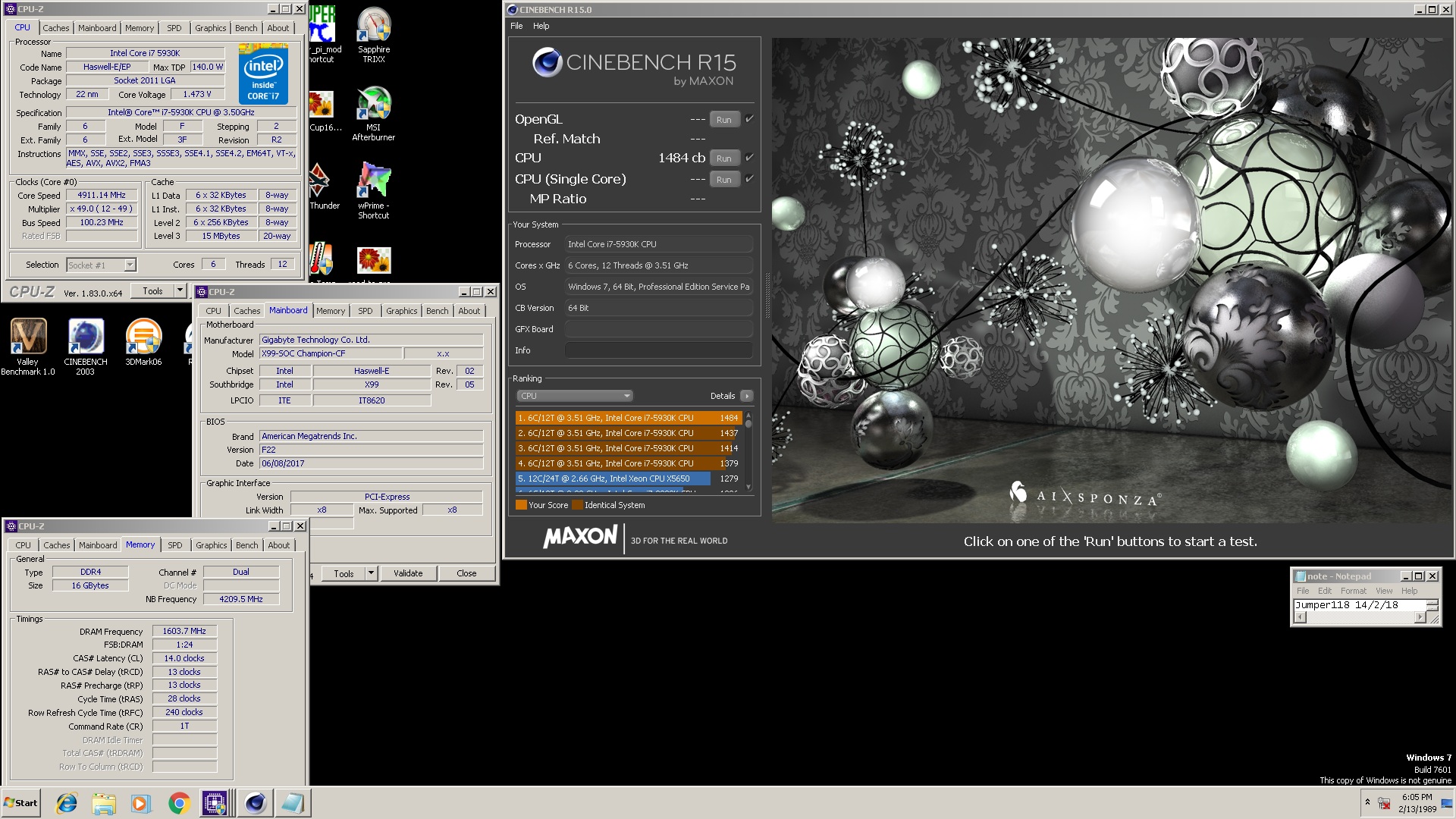Screen dimensions: 1456x819
Task: Expand Tools dropdown arrow in Mainboard CPU-Z
Action: point(371,573)
